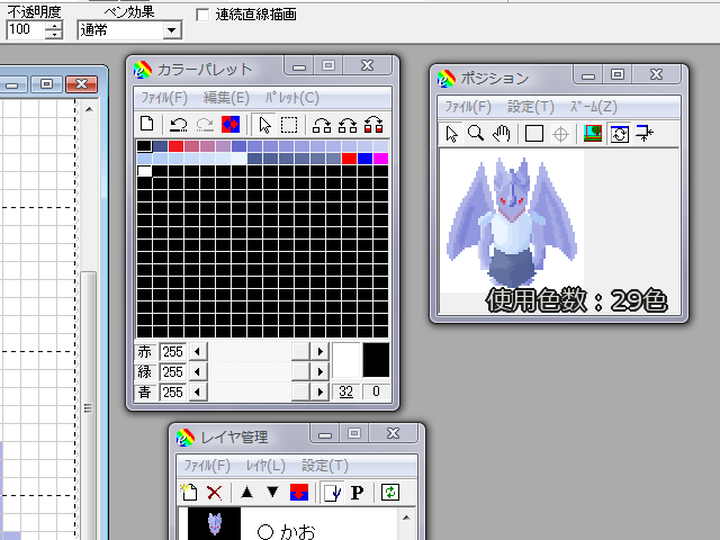Viewport: 720px width, 540px height.
Task: Decrease blue value with left arrow button
Action: (x=198, y=392)
